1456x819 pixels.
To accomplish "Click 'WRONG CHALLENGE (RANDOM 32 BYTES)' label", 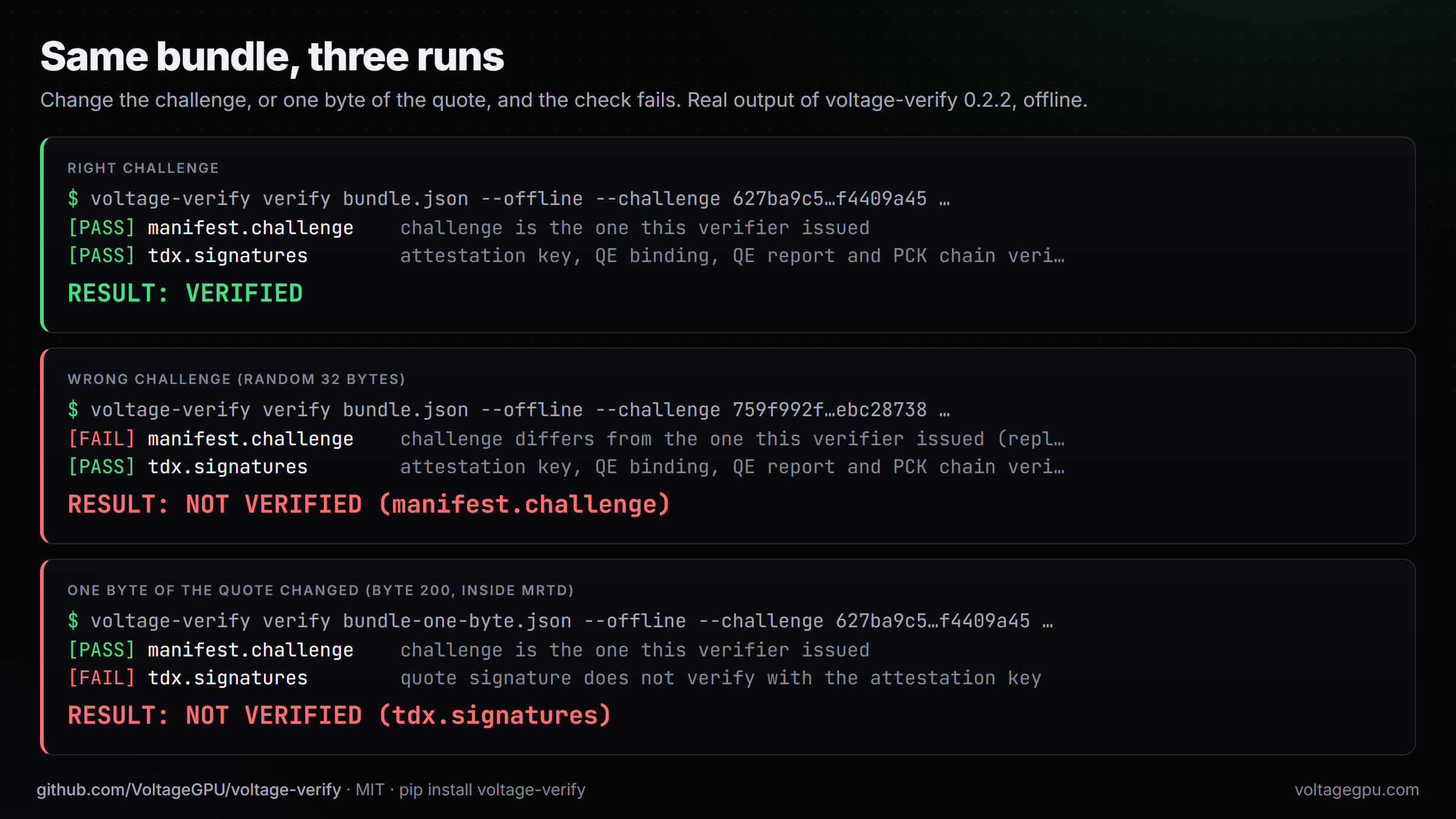I will 236,379.
